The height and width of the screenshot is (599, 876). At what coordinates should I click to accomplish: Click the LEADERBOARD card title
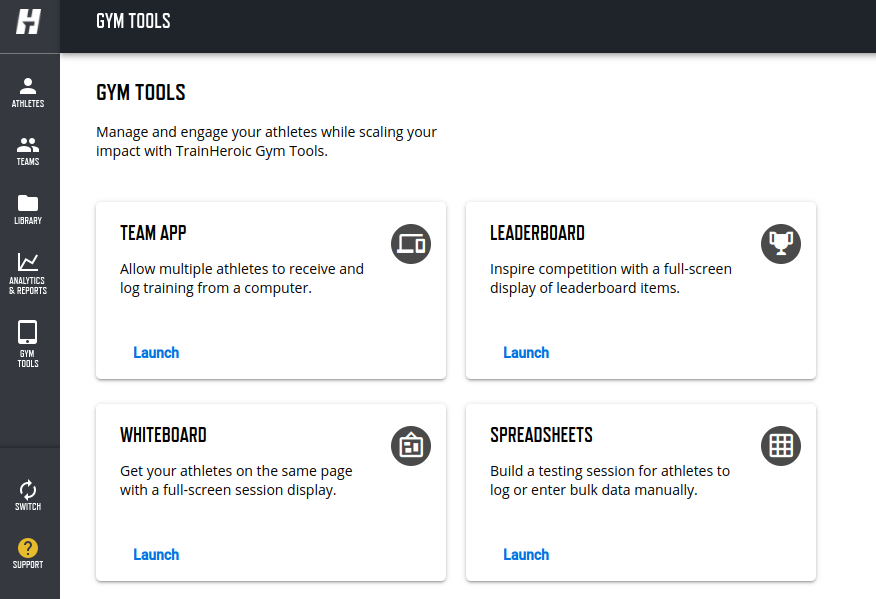537,233
